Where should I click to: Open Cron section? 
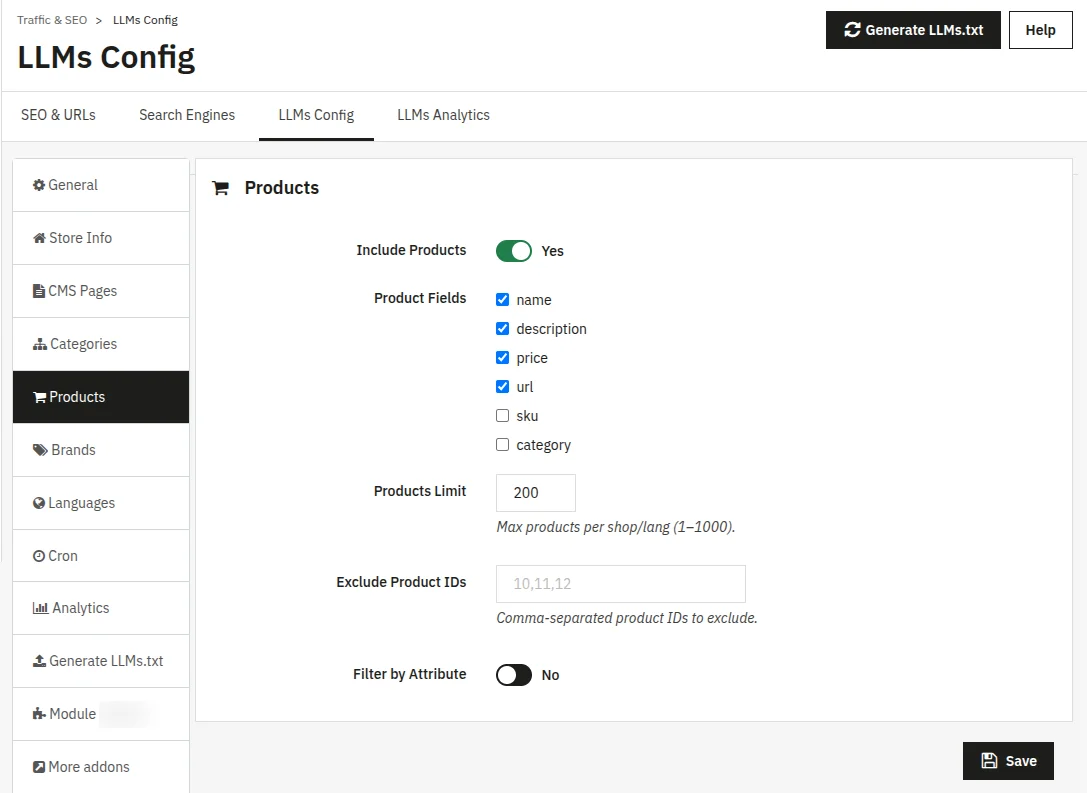point(101,556)
